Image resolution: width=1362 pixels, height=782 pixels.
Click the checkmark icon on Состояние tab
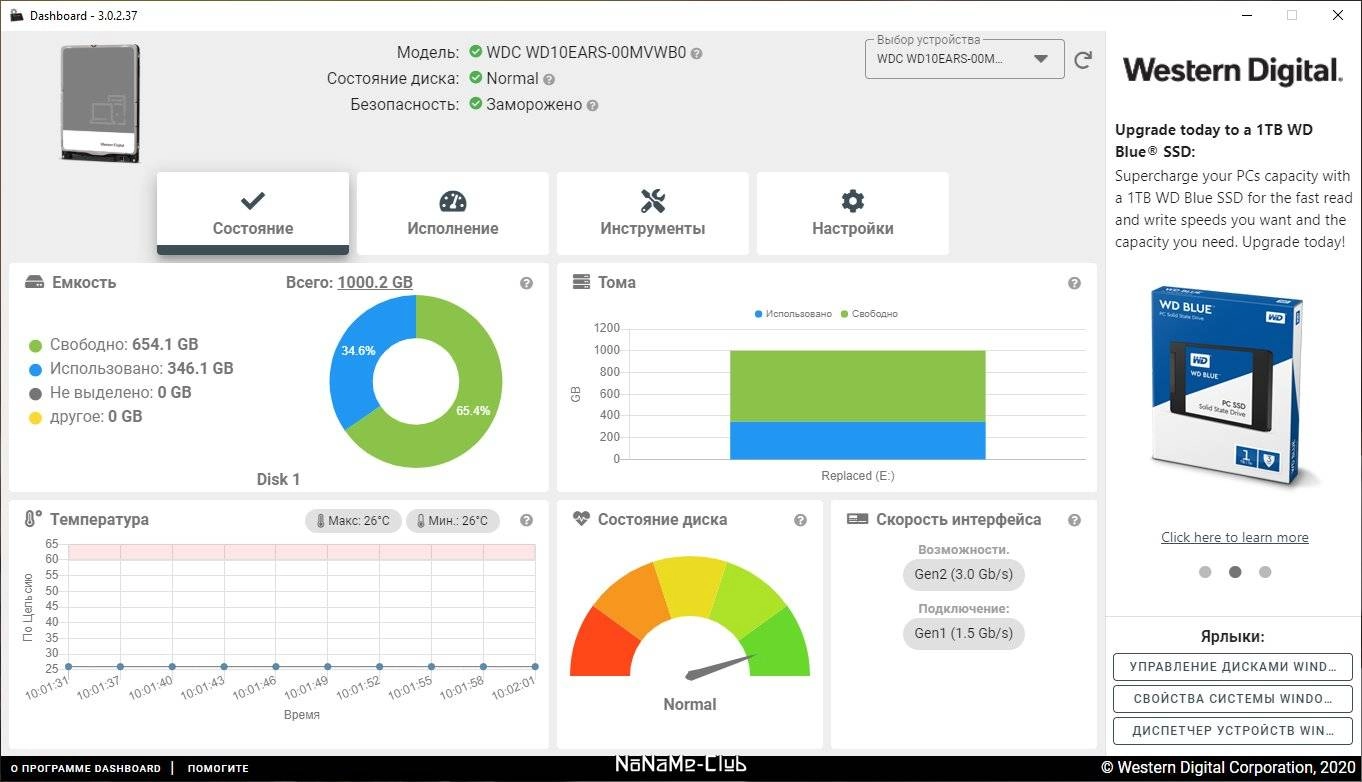[x=253, y=200]
